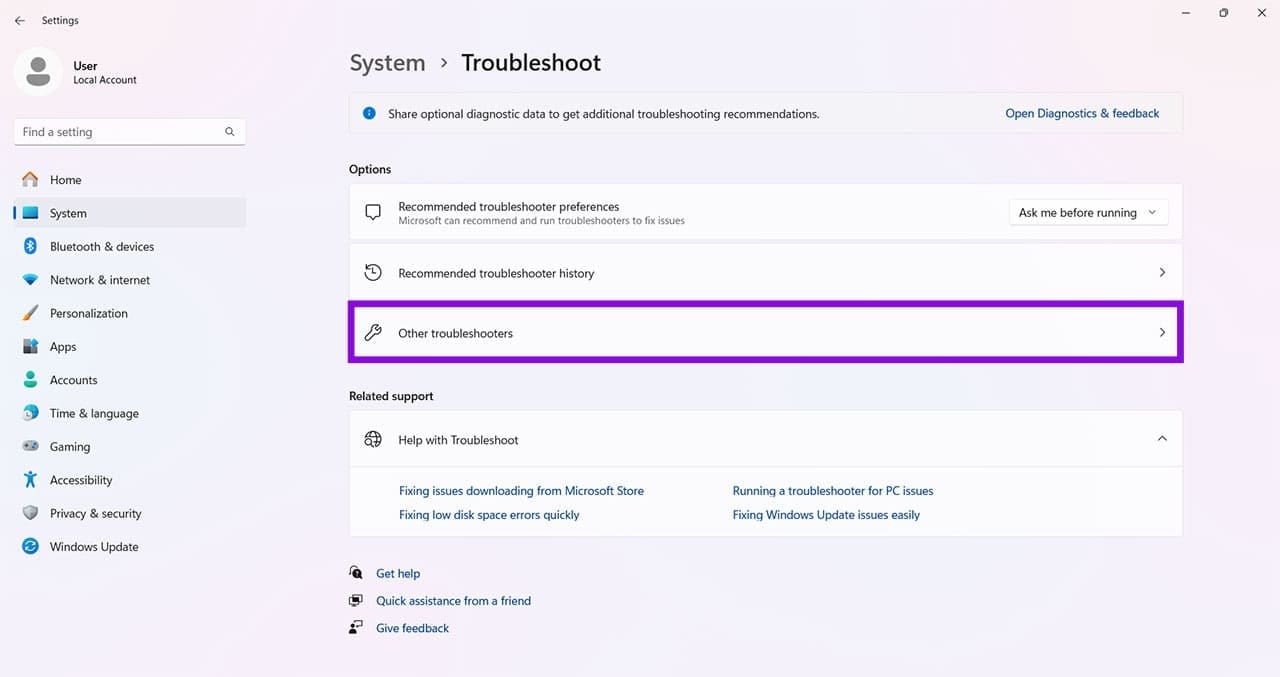Open Other troubleshooters chevron
Viewport: 1280px width, 677px height.
(1162, 333)
